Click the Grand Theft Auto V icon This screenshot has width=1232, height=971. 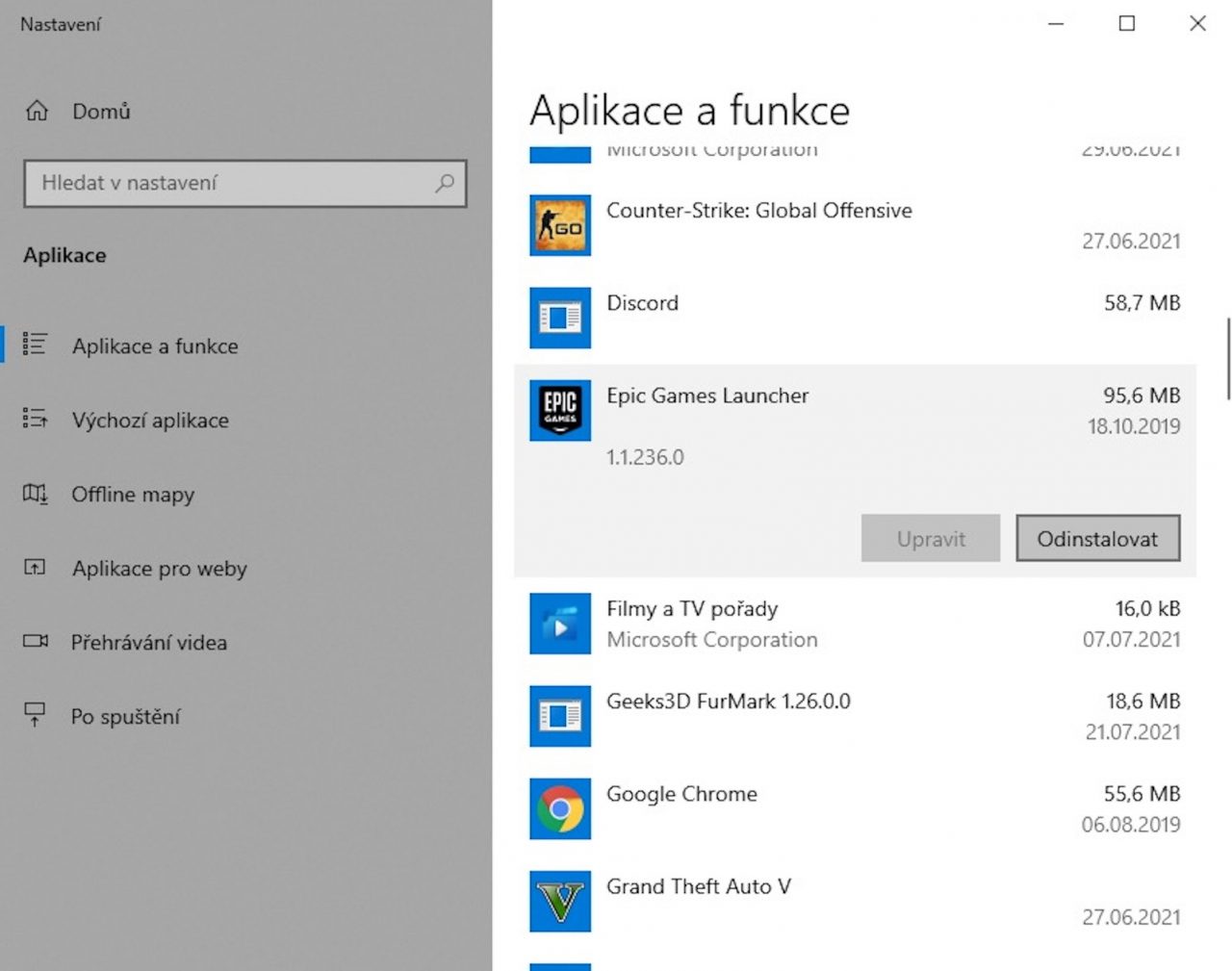coord(560,901)
